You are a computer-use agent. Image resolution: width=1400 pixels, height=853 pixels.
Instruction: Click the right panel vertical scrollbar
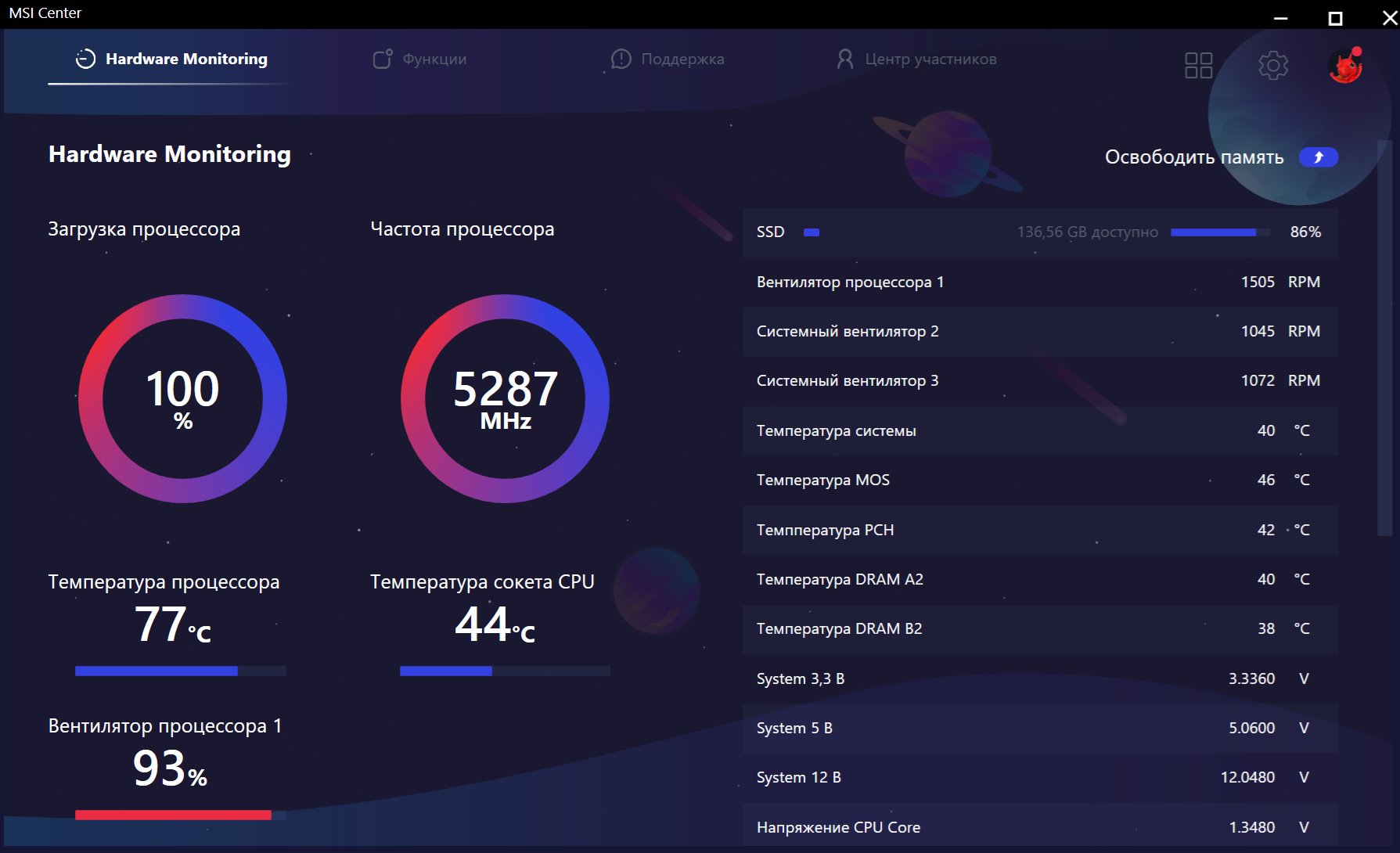1384,338
